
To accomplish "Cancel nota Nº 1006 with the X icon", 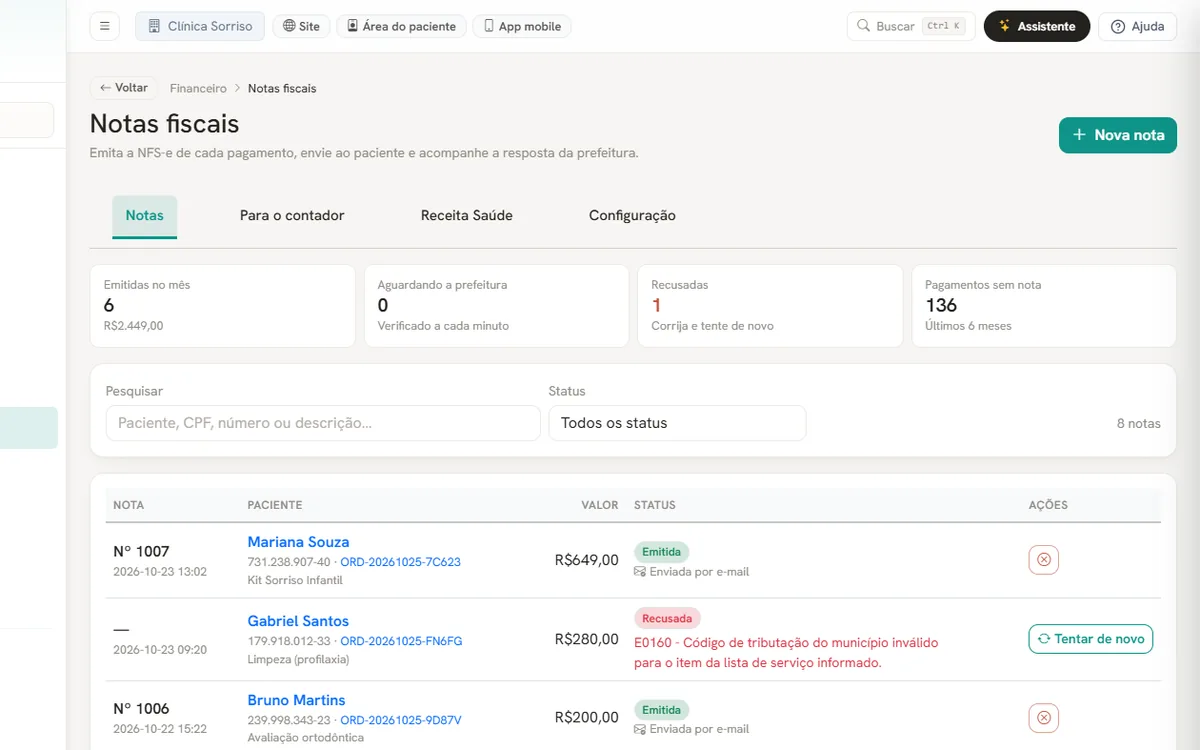I will [1043, 718].
